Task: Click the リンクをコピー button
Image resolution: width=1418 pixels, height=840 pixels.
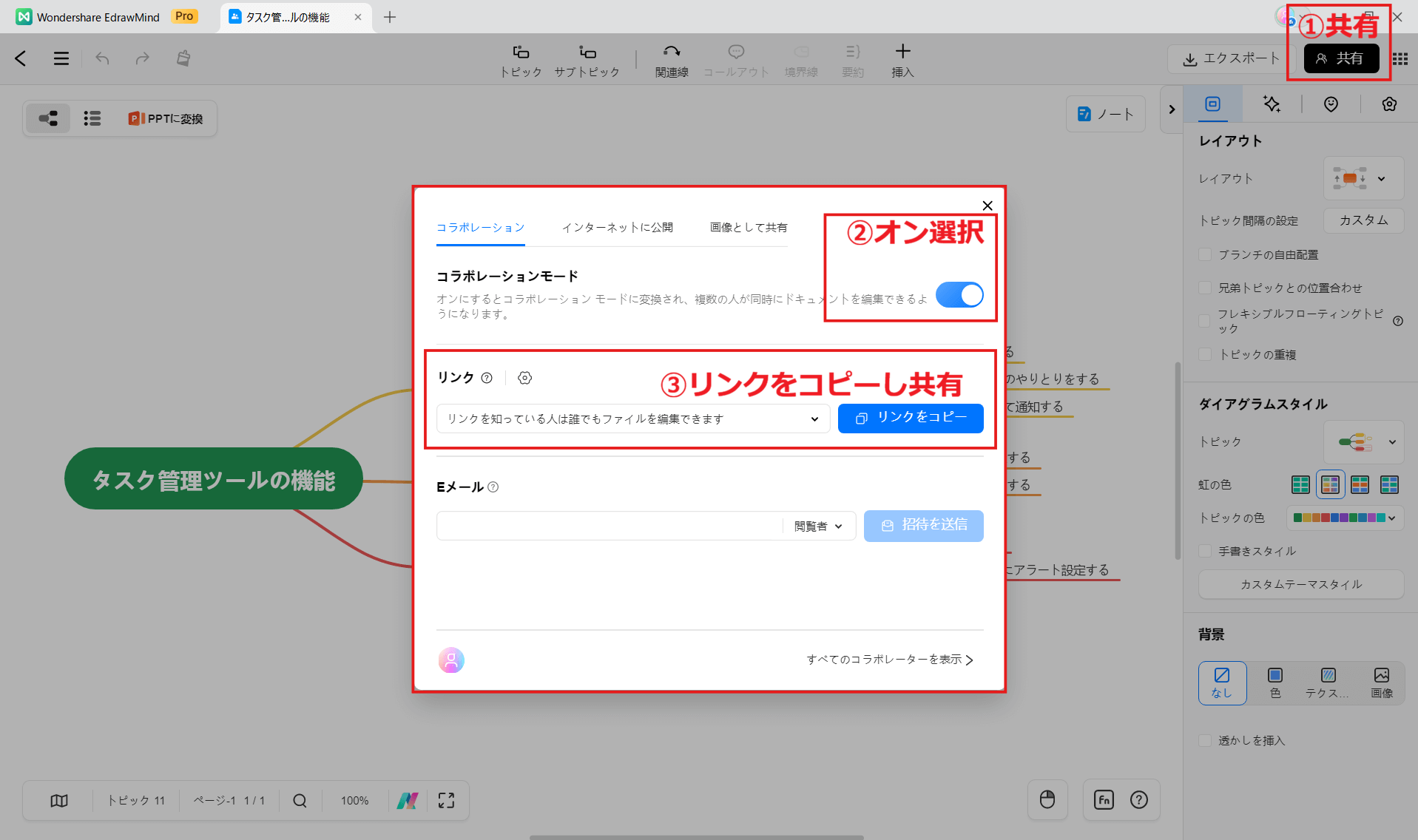Action: 911,419
